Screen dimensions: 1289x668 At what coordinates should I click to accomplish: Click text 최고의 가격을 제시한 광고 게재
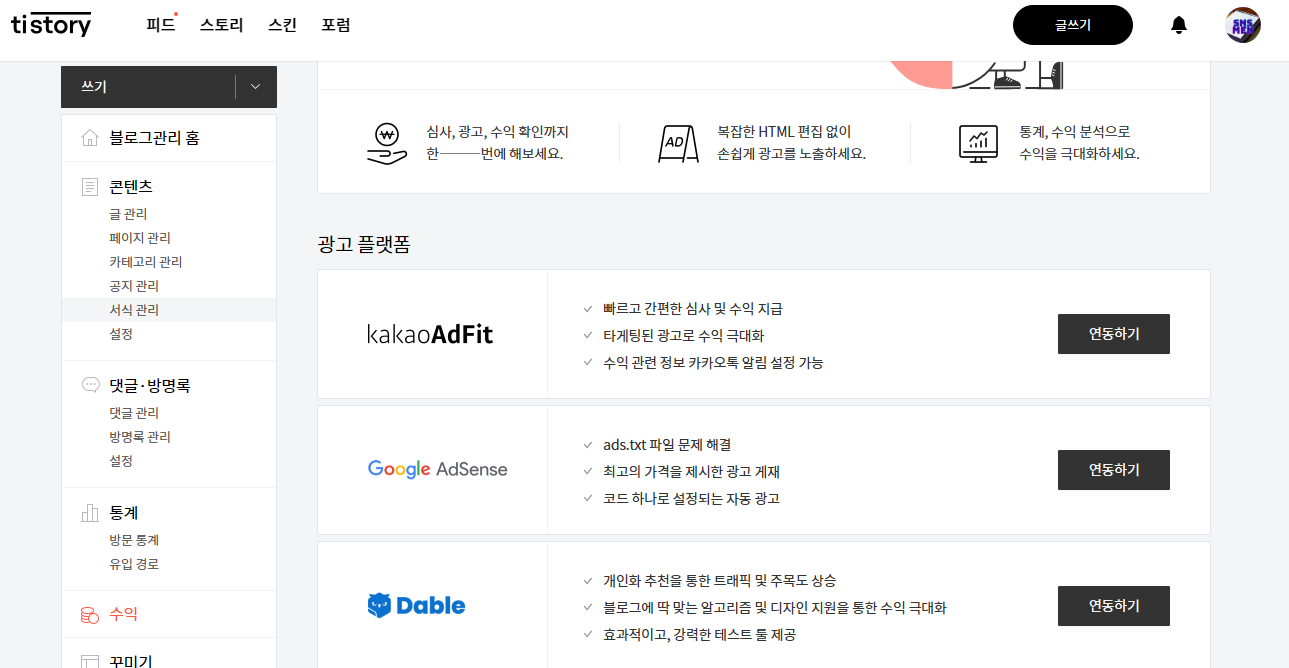(691, 471)
